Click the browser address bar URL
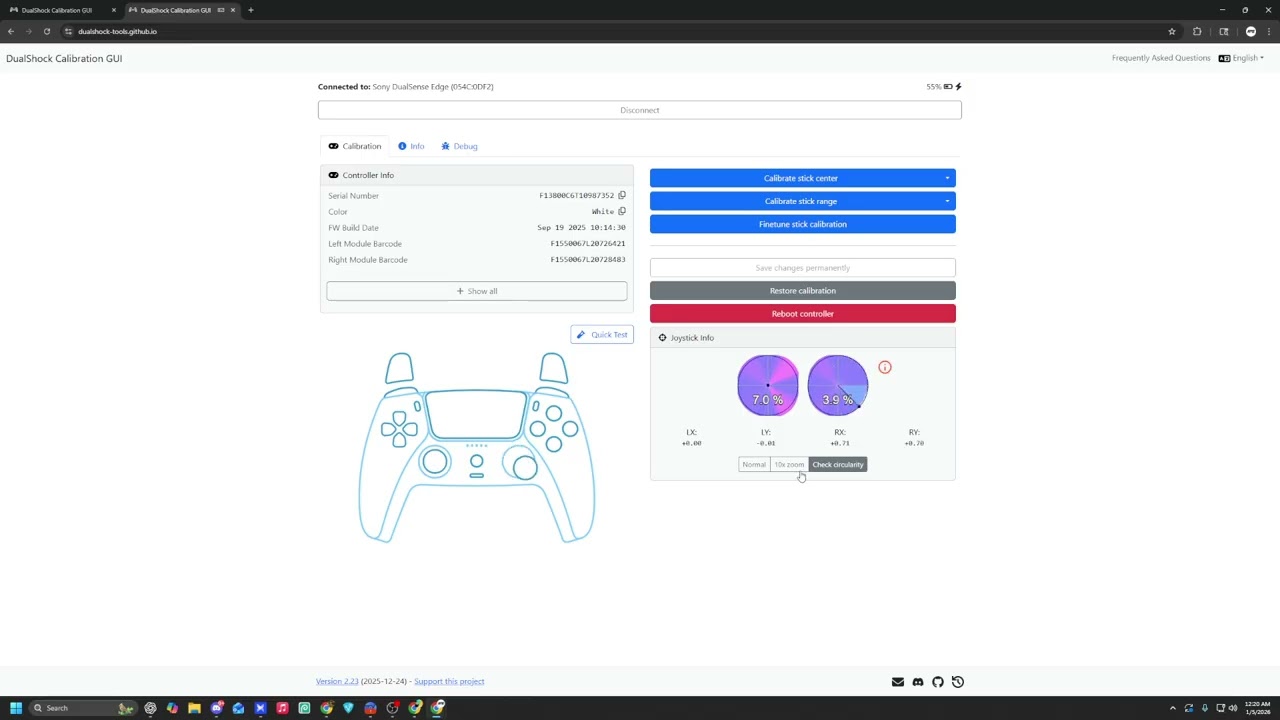 117,31
